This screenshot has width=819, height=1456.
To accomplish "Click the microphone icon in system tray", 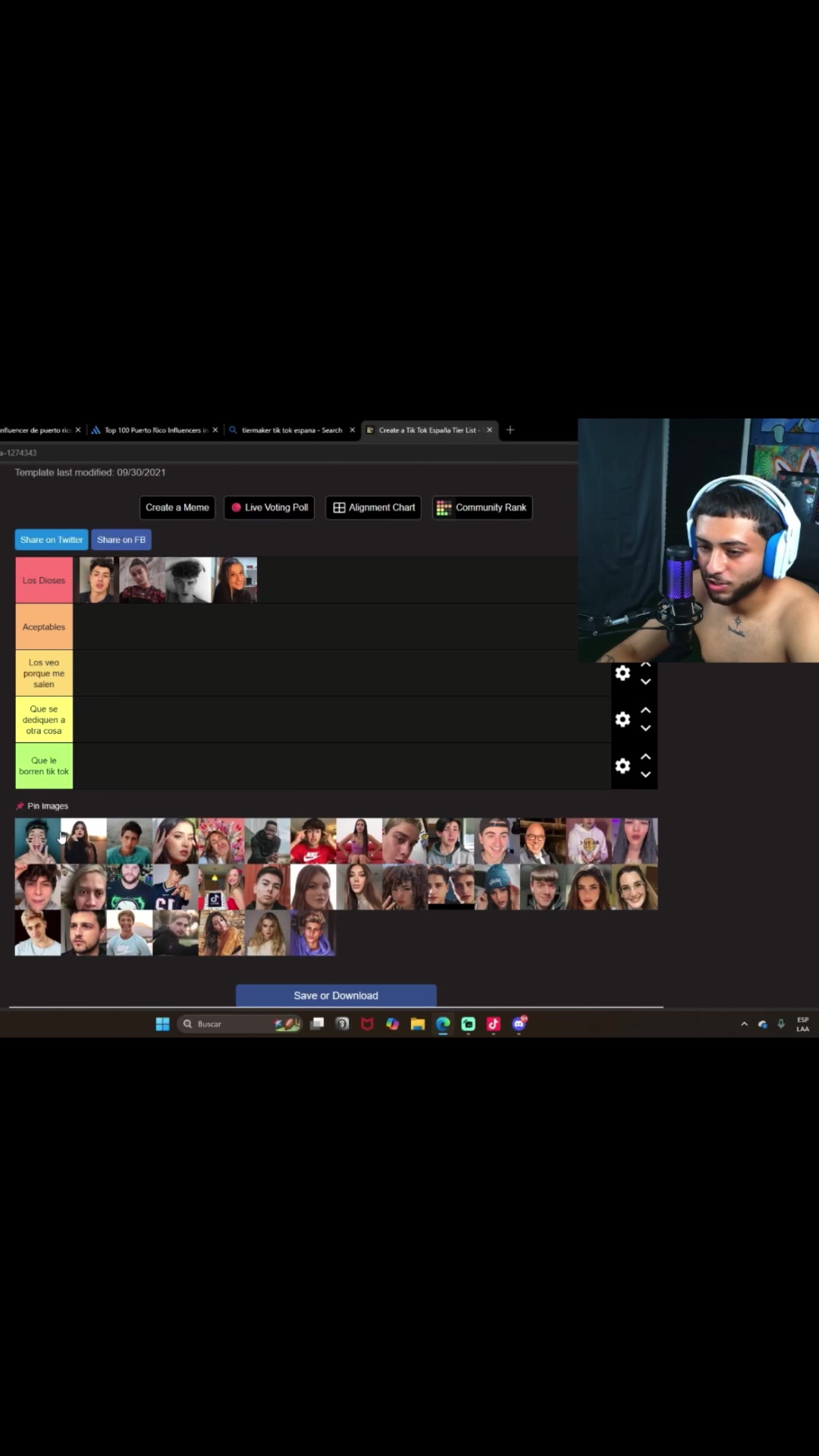I will coord(781,1025).
